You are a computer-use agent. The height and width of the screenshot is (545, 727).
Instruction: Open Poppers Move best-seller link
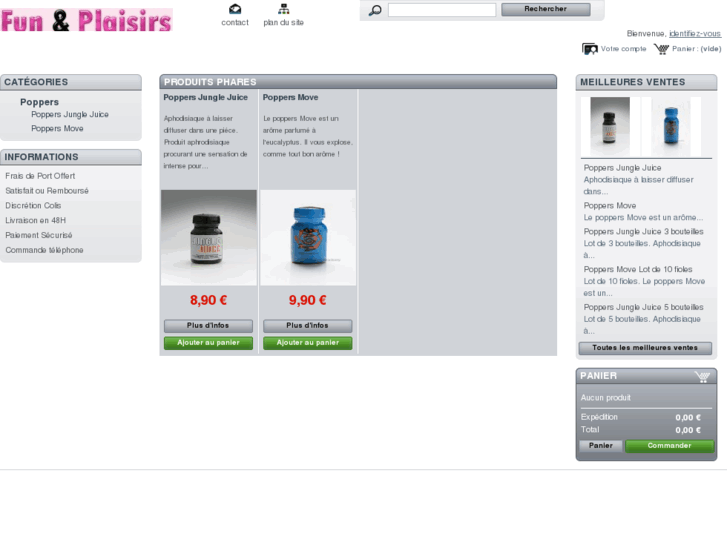click(610, 205)
